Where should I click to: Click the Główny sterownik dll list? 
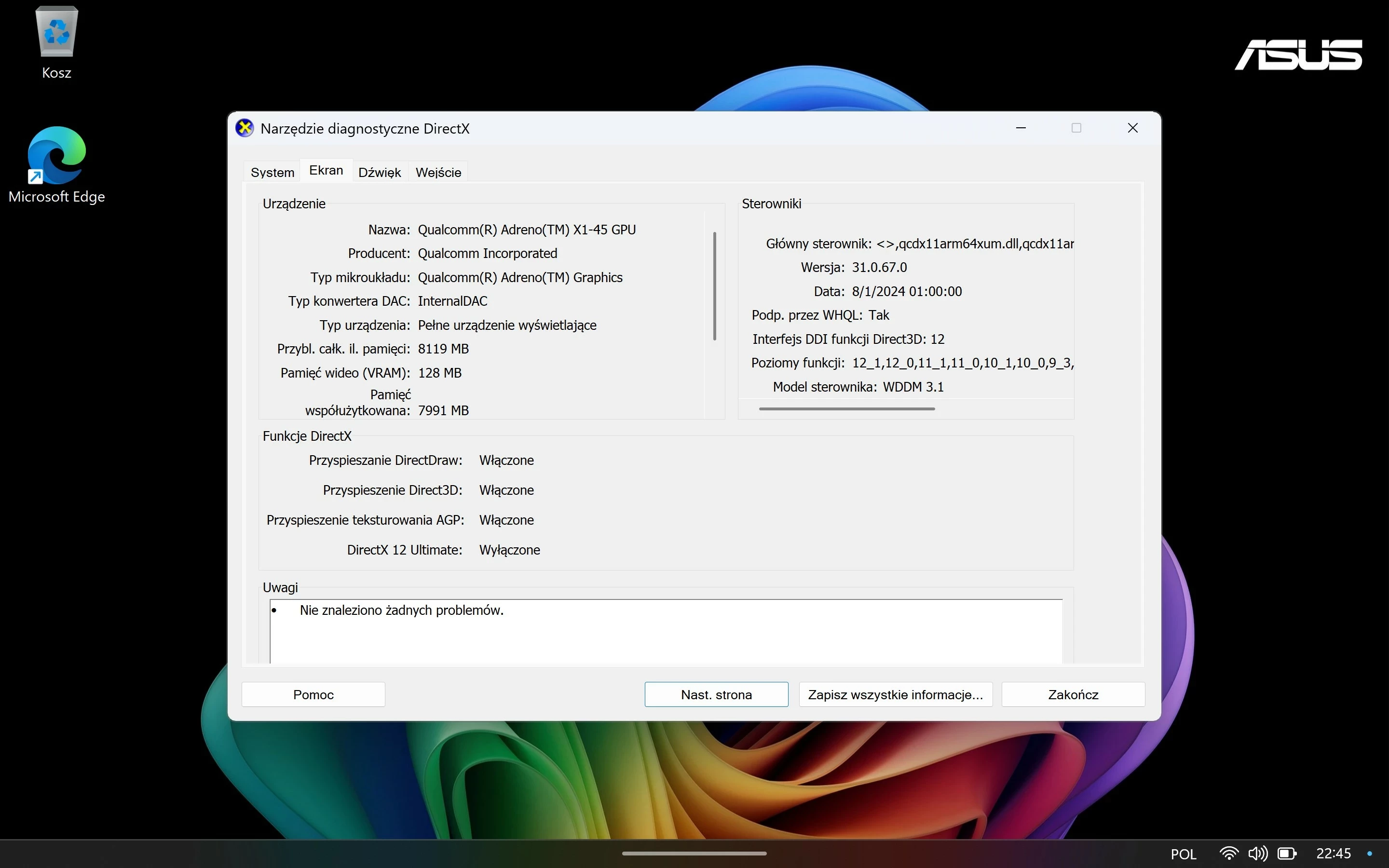click(x=975, y=244)
